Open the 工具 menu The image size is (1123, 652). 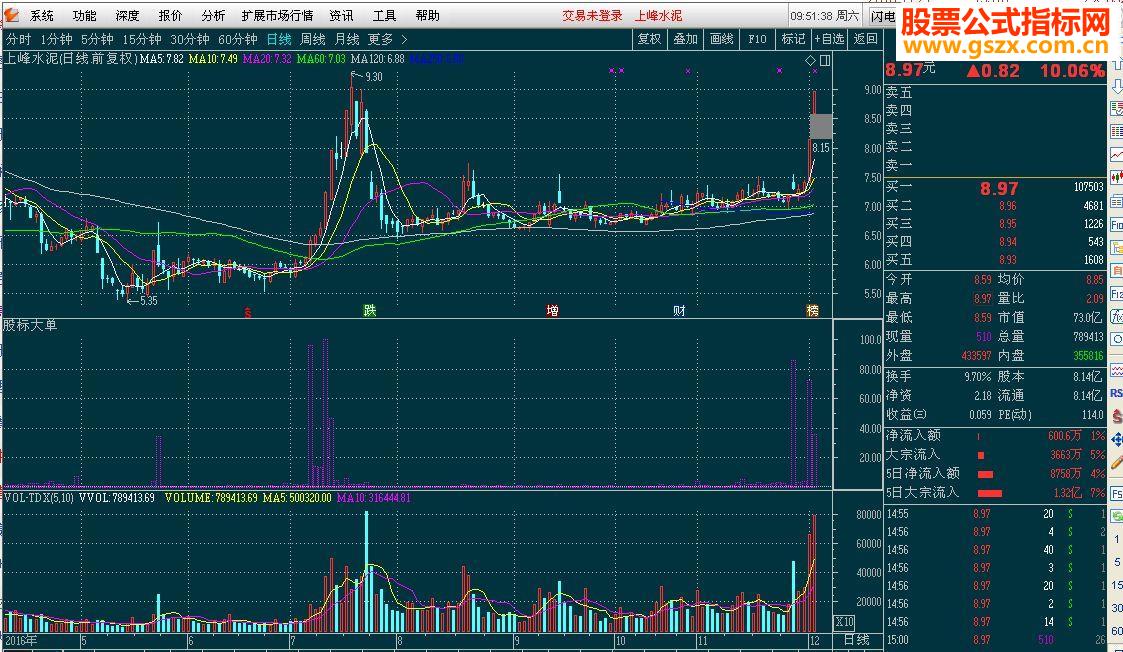click(x=385, y=15)
